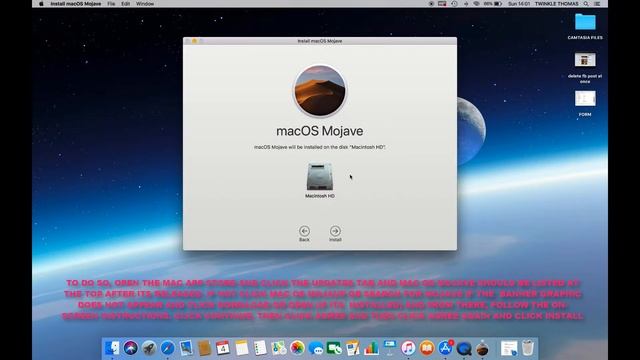Image resolution: width=640 pixels, height=360 pixels.
Task: Open Preview icon in the Dock
Action: pyautogui.click(x=186, y=348)
